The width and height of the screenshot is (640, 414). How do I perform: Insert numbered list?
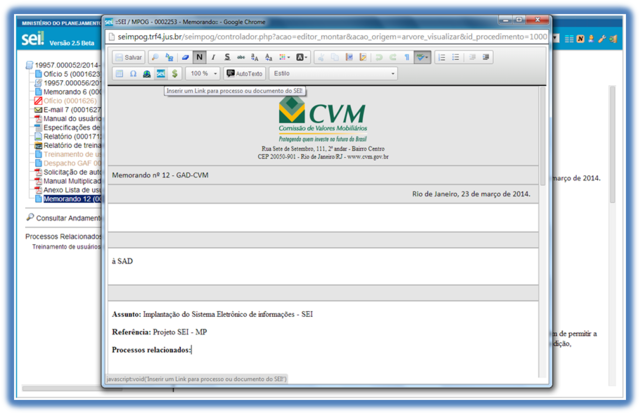point(441,58)
